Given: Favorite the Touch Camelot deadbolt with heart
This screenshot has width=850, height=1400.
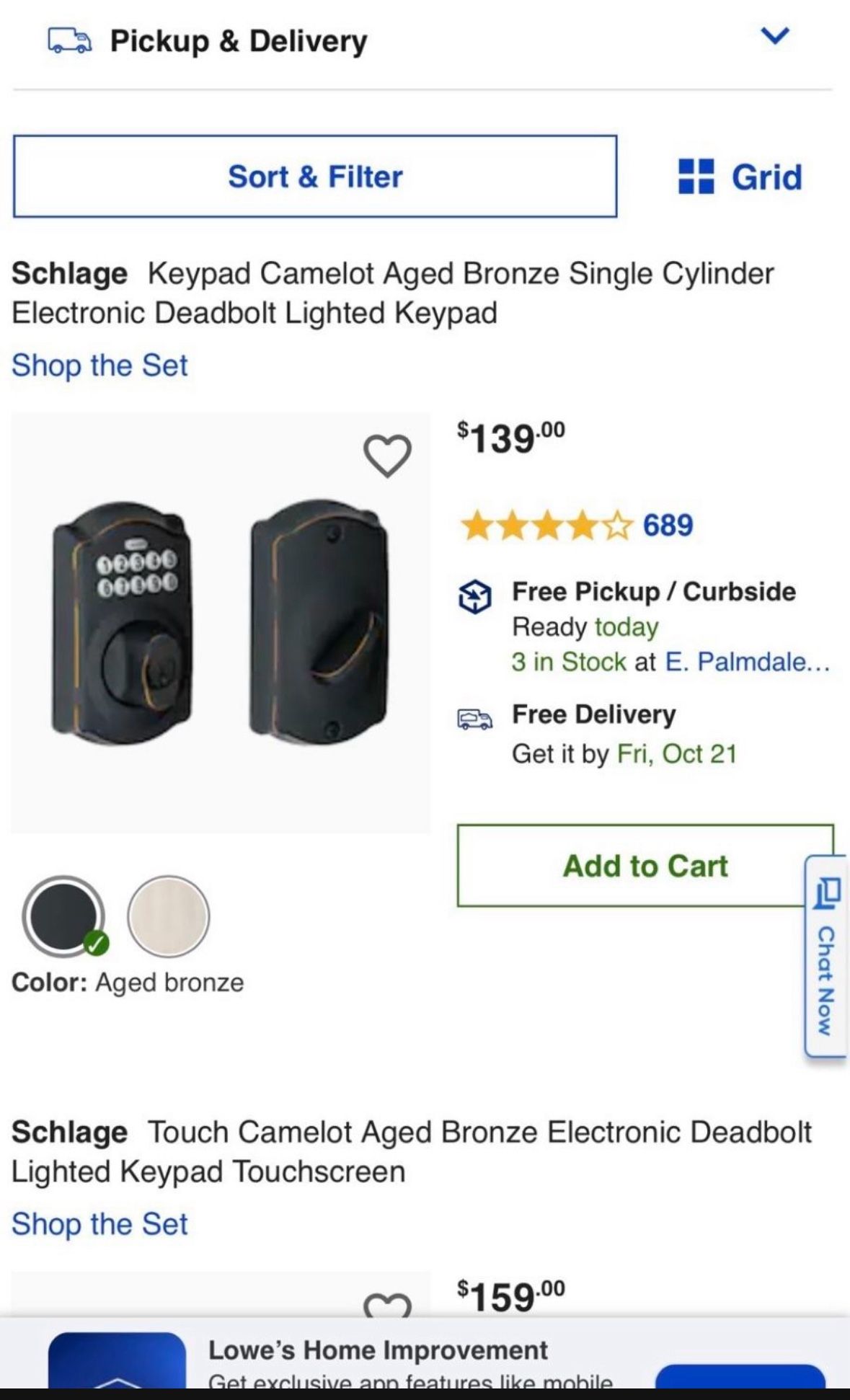Looking at the screenshot, I should point(387,1306).
